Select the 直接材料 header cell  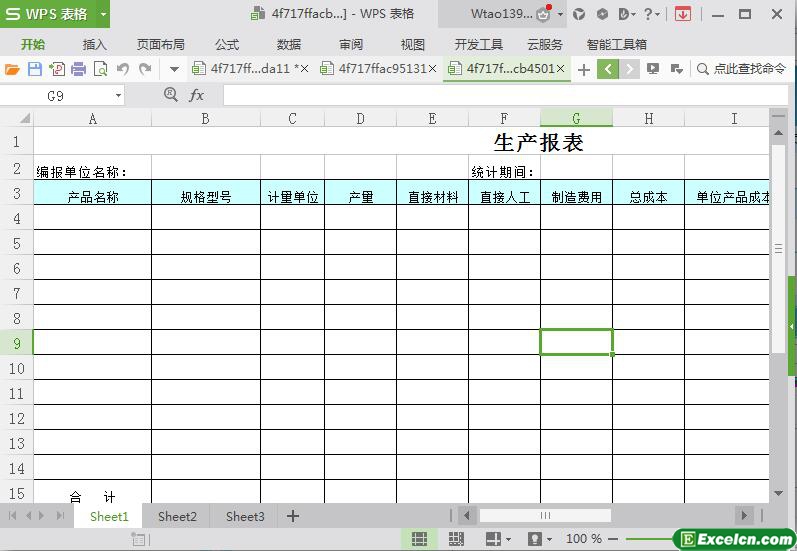[433, 193]
